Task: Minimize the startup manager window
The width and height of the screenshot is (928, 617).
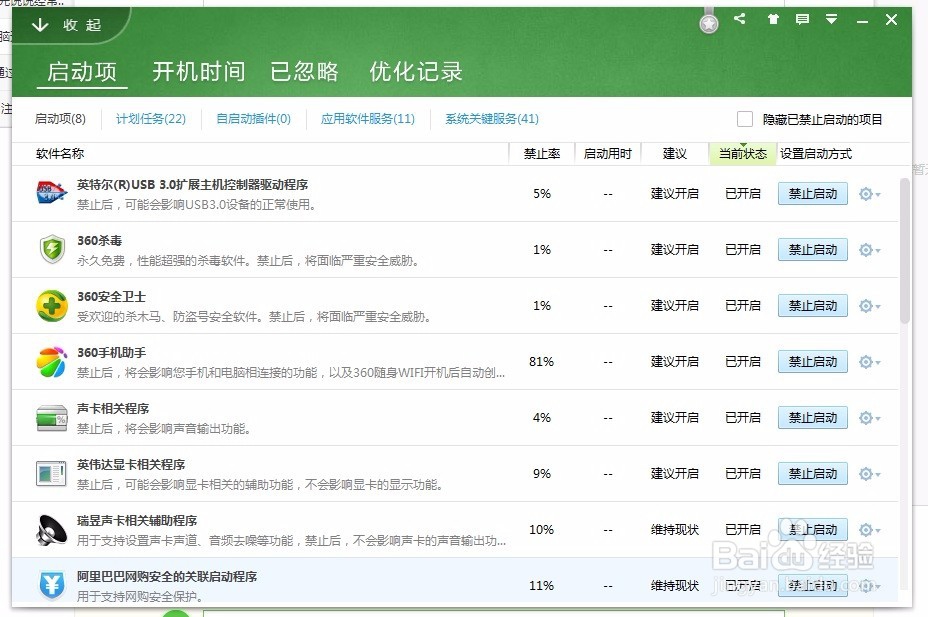Action: pos(862,21)
